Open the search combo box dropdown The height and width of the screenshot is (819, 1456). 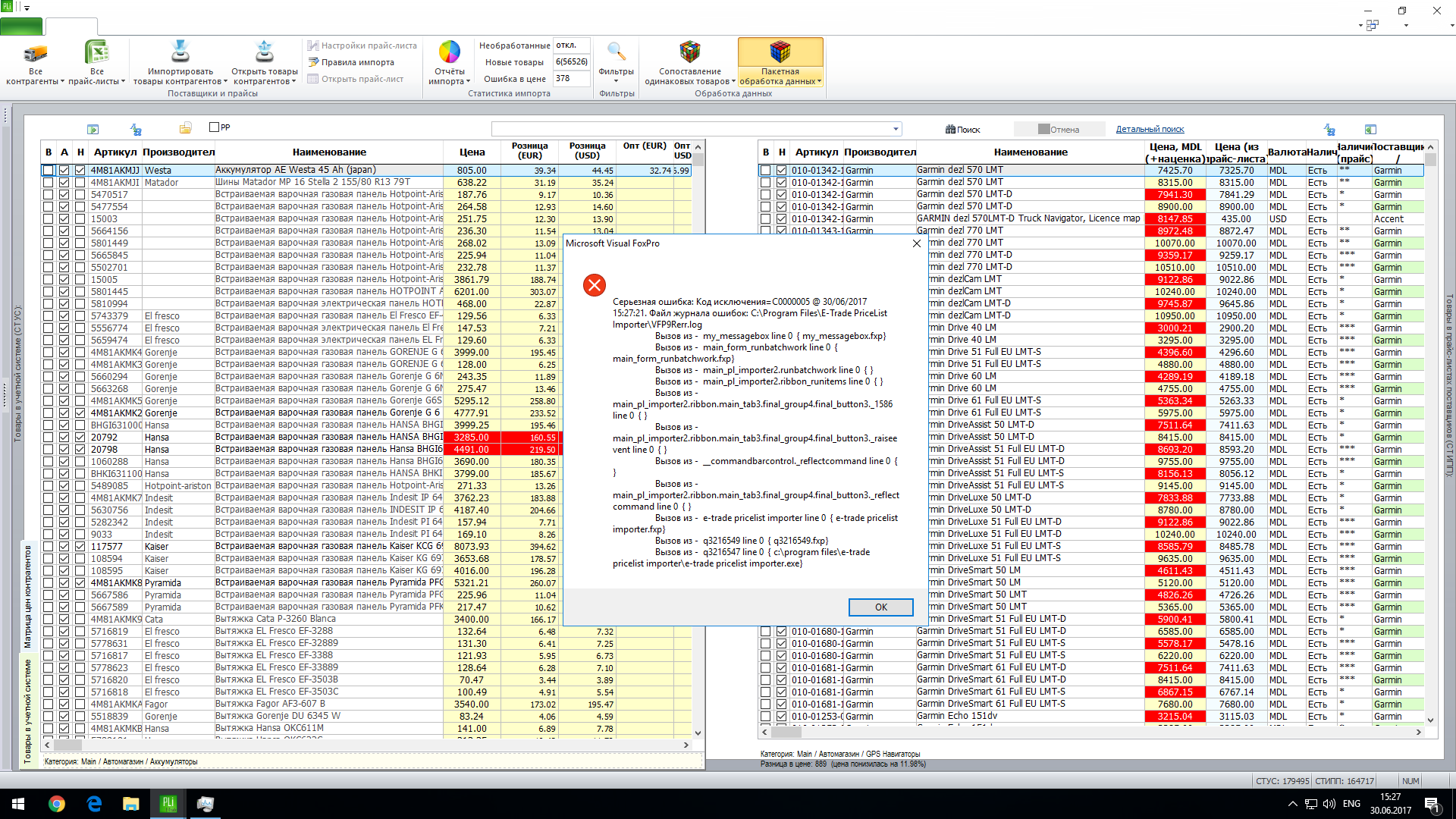pos(896,129)
